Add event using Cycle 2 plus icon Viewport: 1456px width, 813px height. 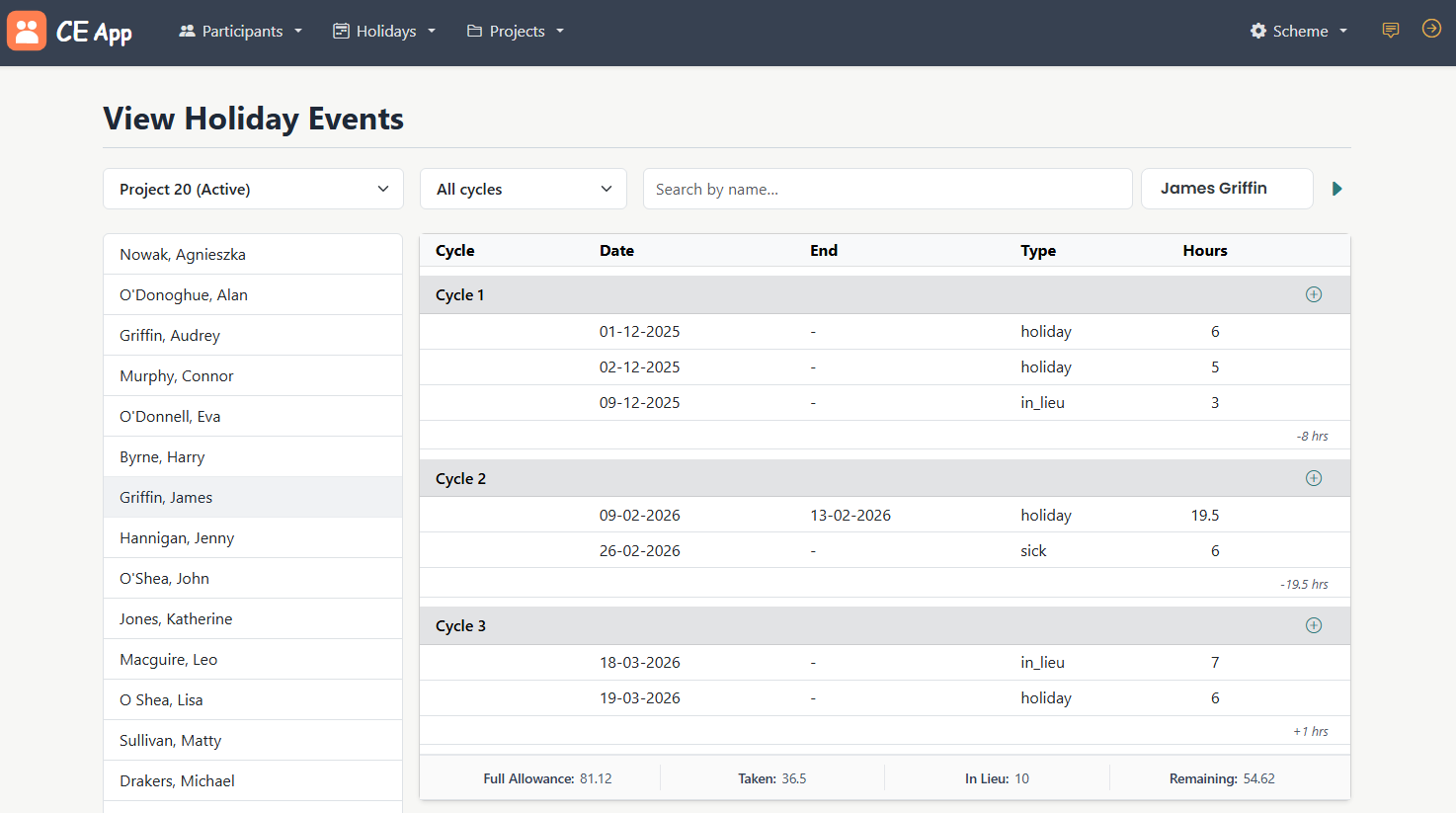point(1313,478)
